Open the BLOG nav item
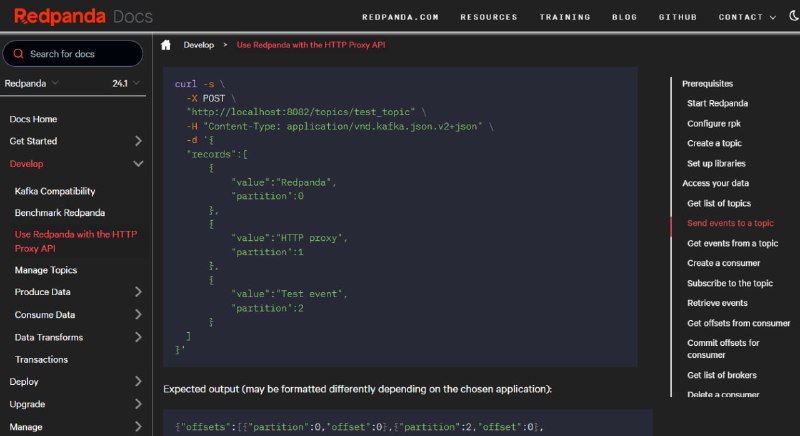The height and width of the screenshot is (436, 800). (624, 17)
